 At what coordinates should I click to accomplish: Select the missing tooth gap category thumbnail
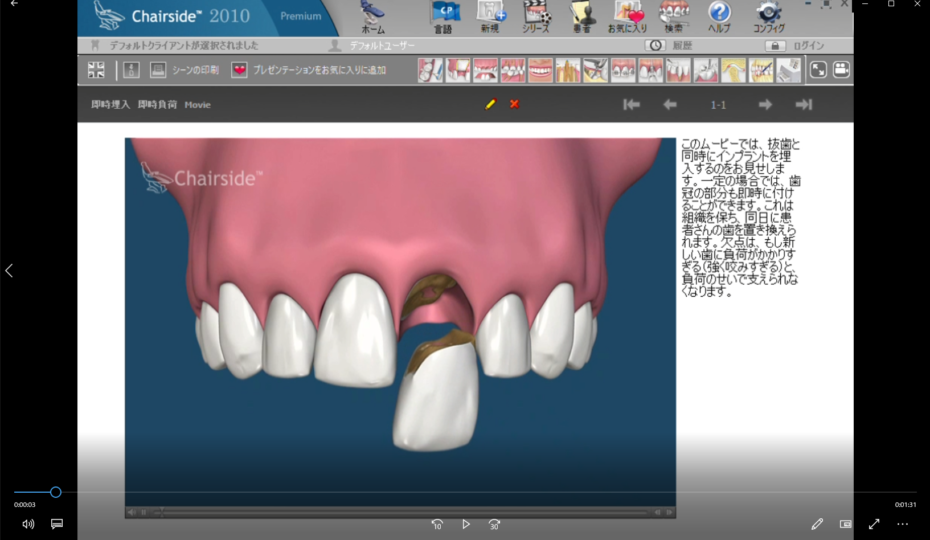[458, 70]
